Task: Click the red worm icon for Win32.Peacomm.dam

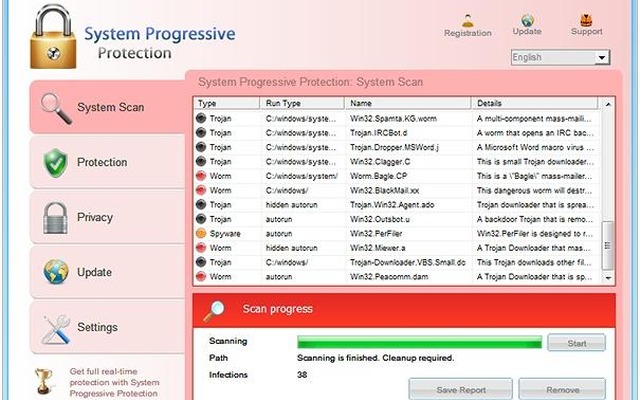Action: (201, 276)
